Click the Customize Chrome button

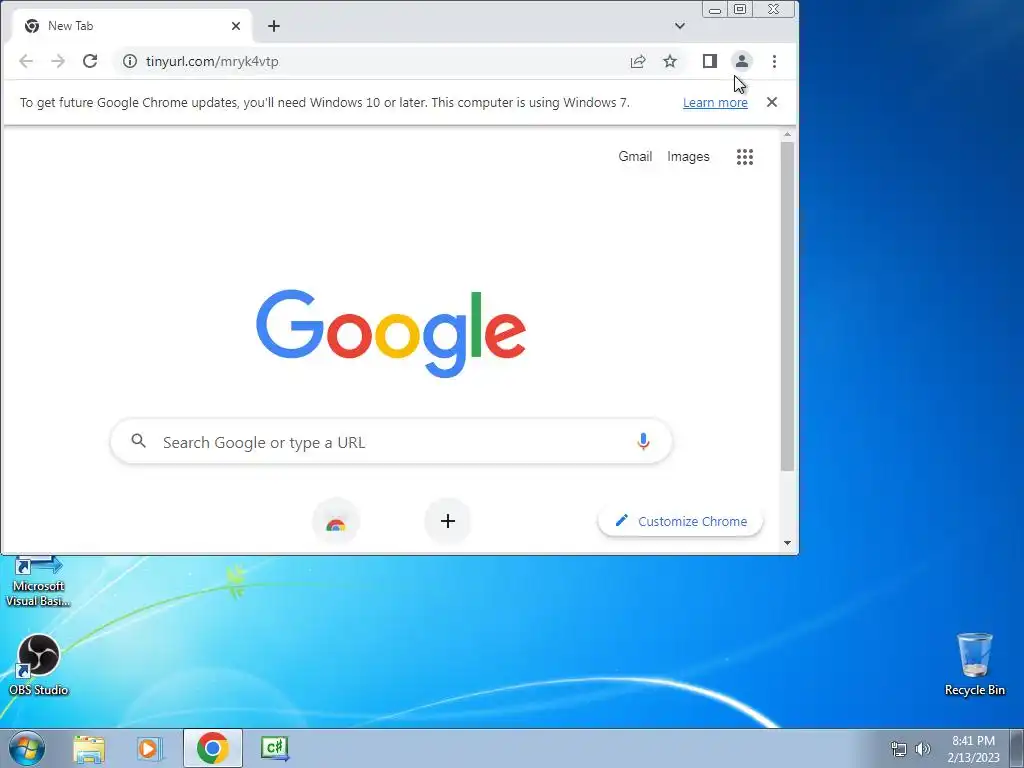[x=680, y=521]
